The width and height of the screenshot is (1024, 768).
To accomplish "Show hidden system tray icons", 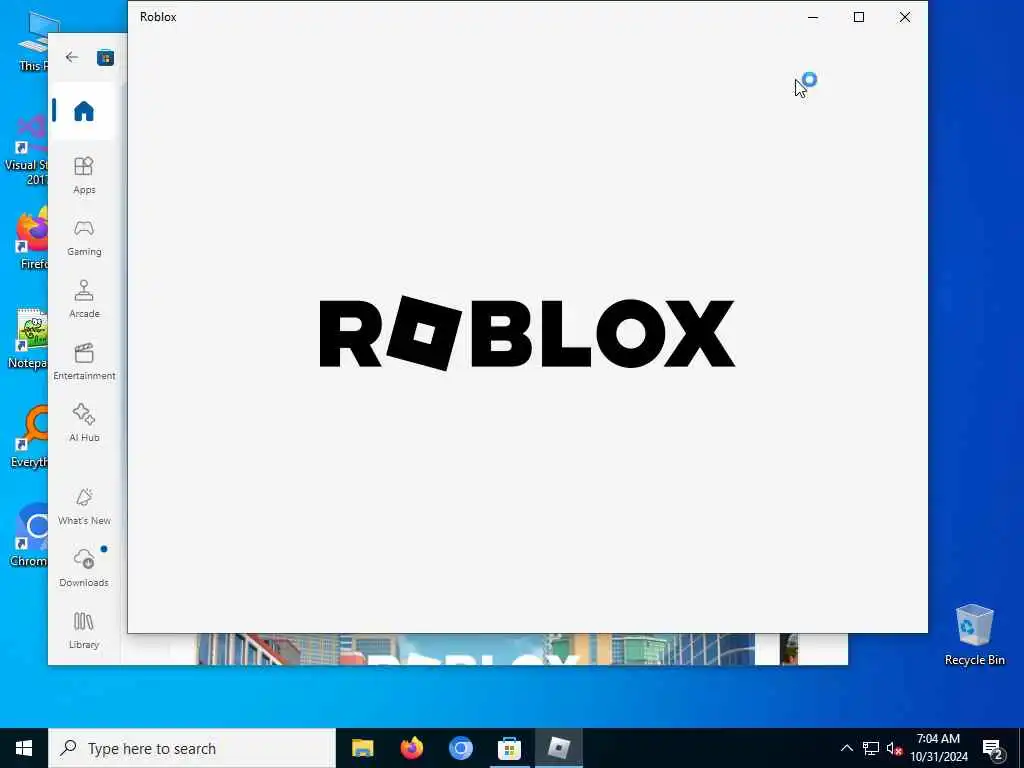I will [x=846, y=748].
